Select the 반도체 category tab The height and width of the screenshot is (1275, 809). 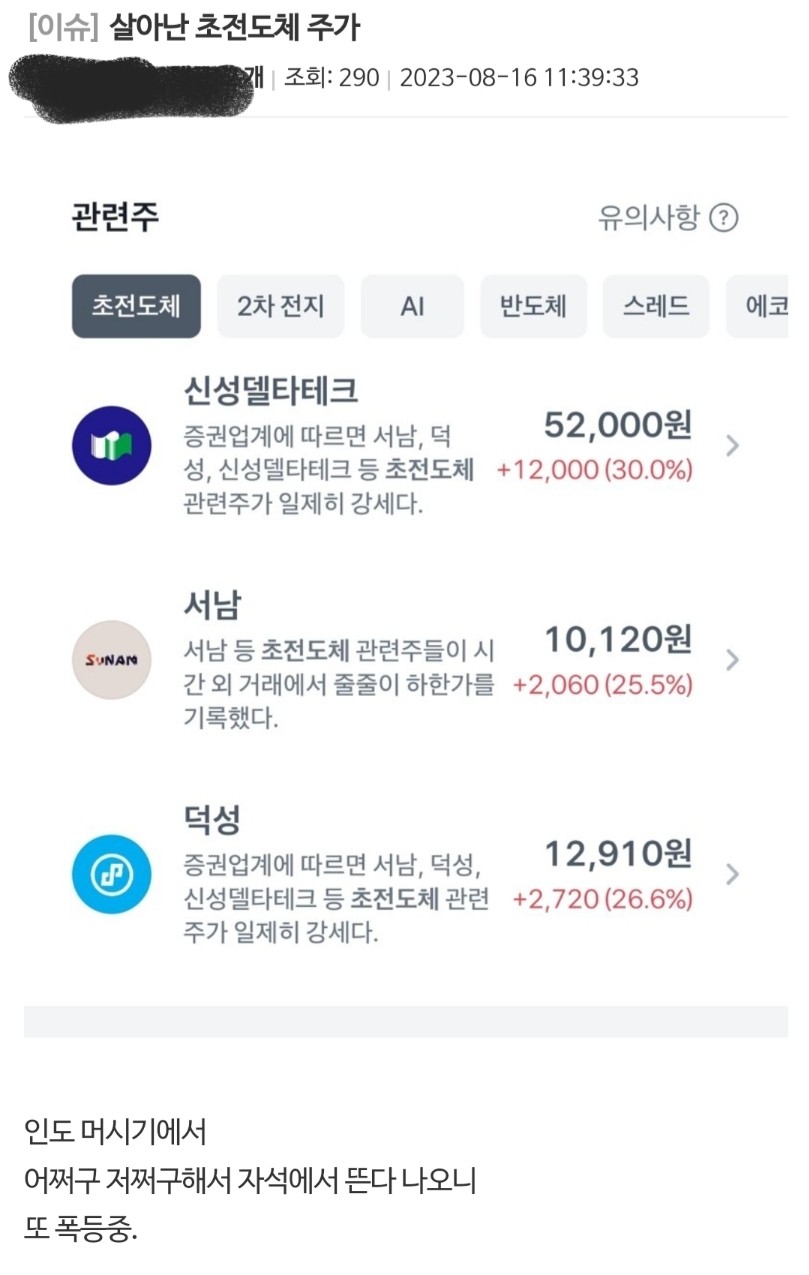point(533,306)
